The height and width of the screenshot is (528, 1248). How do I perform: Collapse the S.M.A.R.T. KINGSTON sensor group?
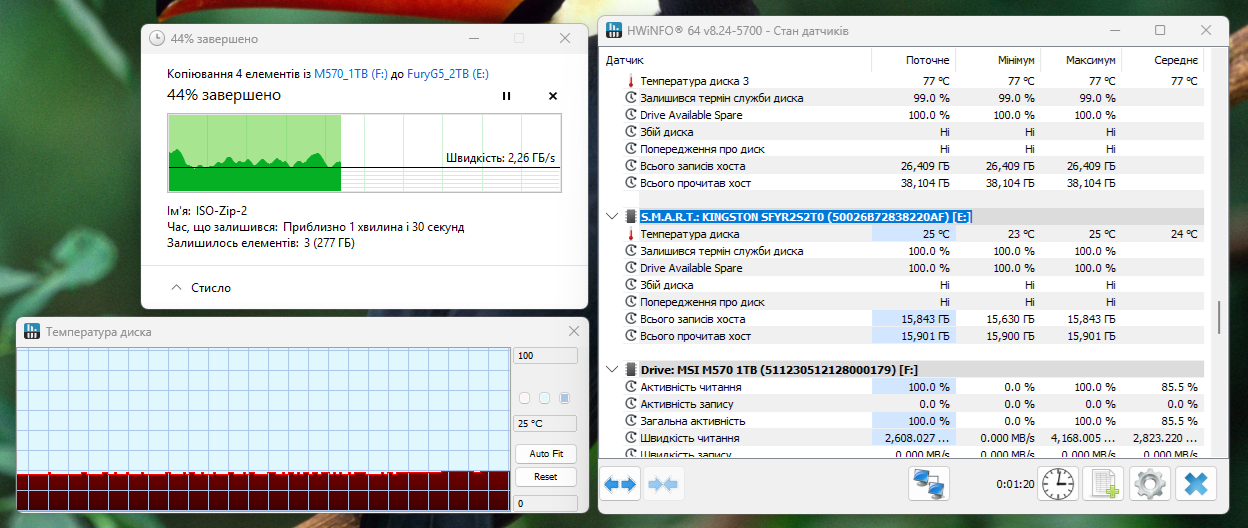pyautogui.click(x=612, y=217)
